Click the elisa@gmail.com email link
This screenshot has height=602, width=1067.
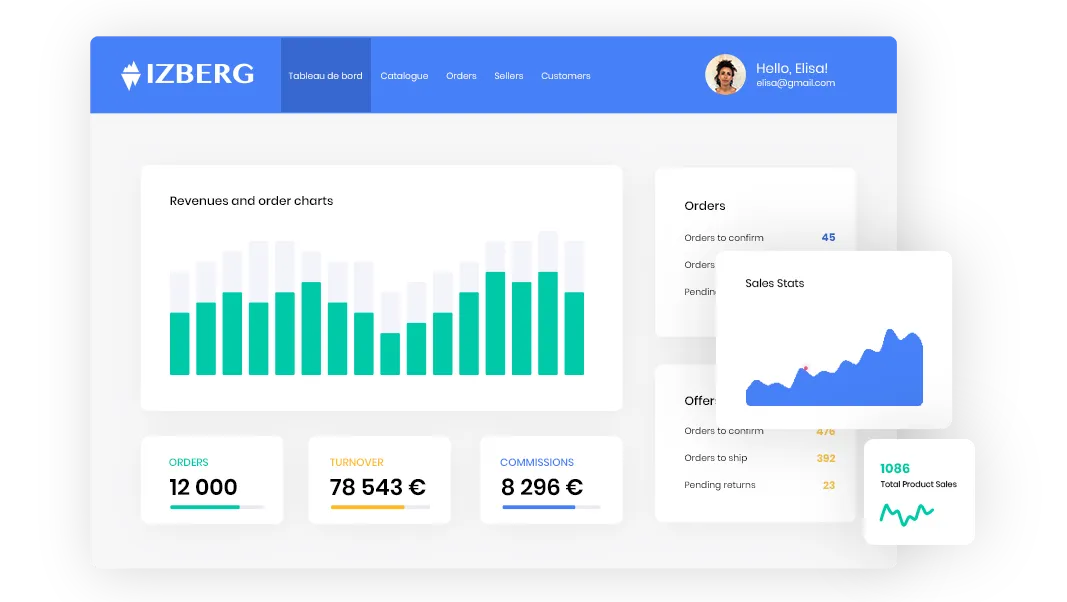point(795,84)
